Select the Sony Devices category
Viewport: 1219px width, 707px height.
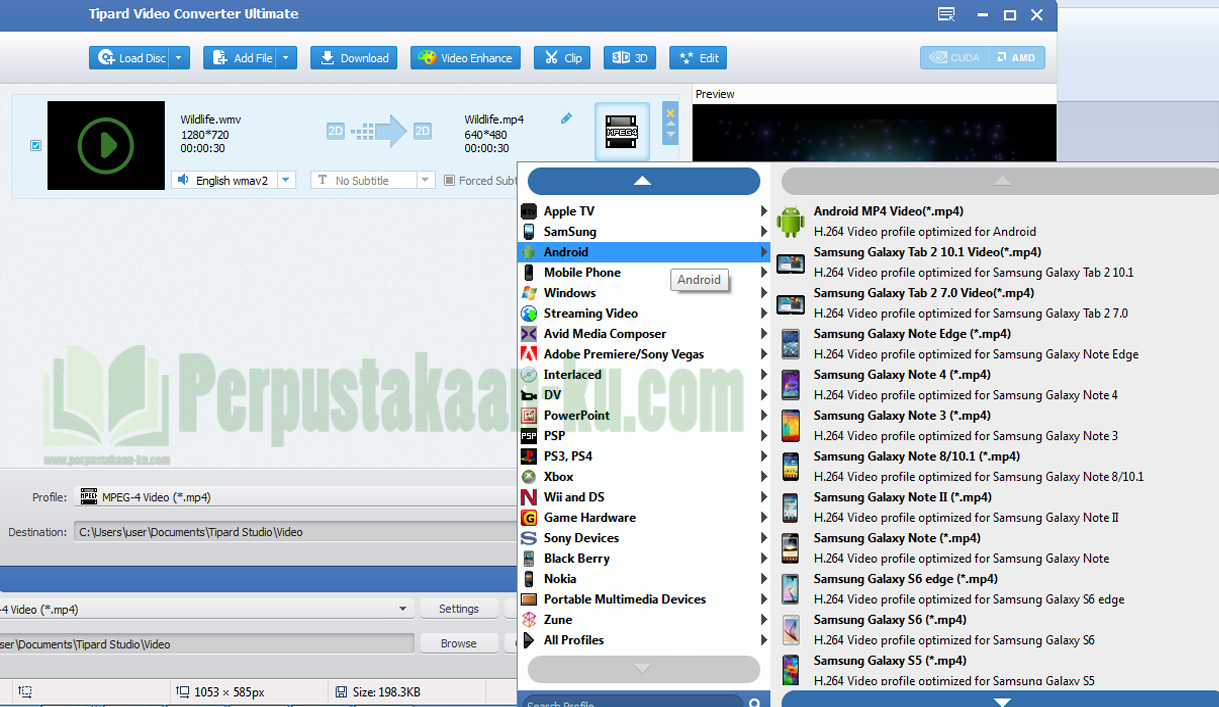[x=644, y=538]
